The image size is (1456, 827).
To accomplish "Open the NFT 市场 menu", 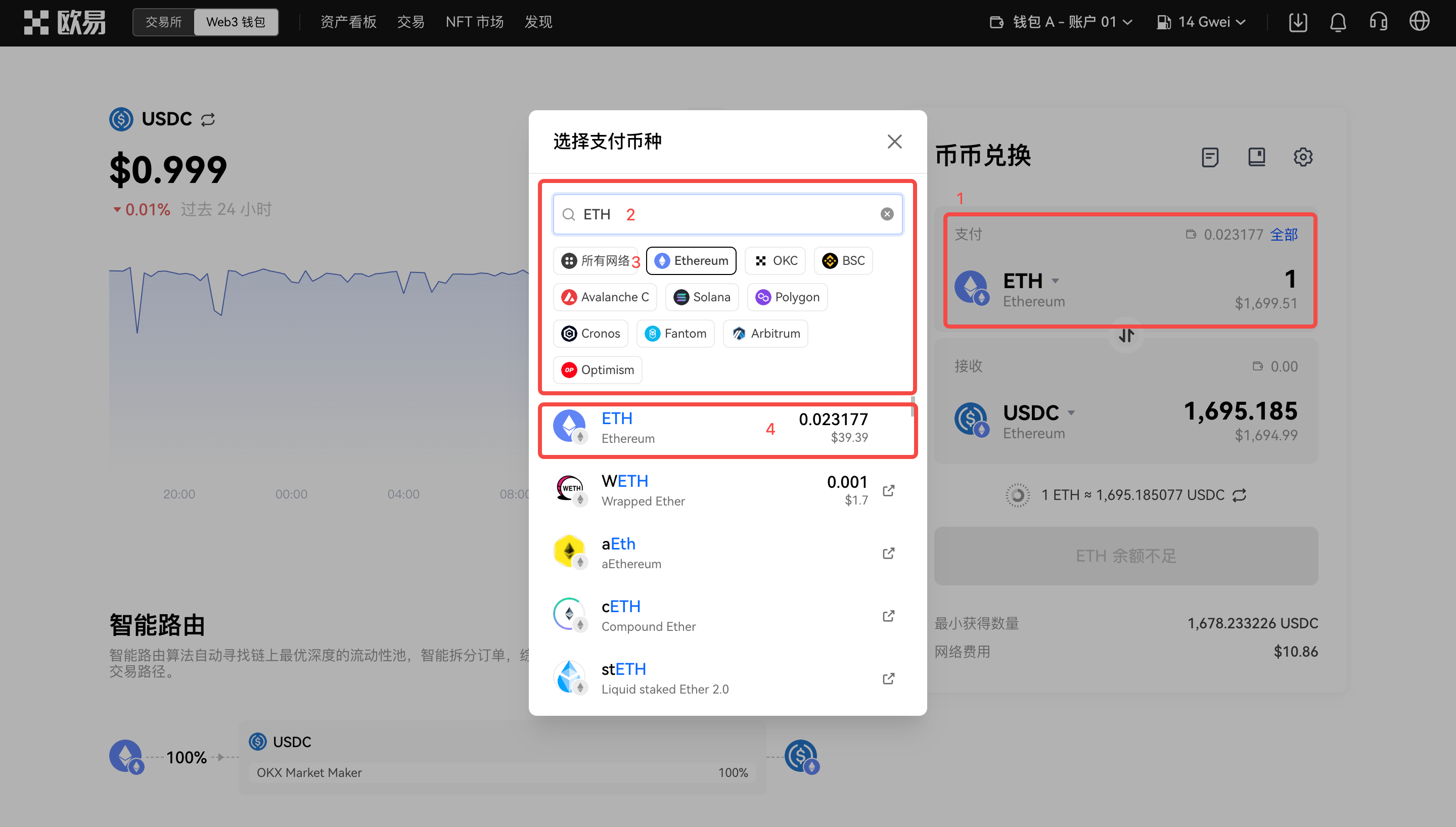I will [474, 22].
